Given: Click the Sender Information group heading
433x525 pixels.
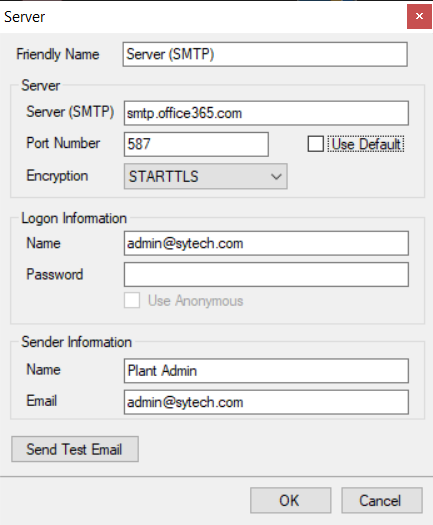Looking at the screenshot, I should (x=77, y=342).
